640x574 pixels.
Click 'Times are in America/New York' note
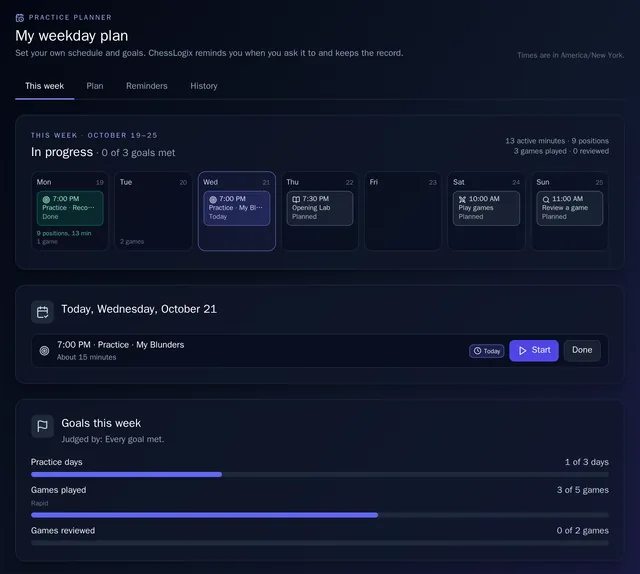(x=571, y=55)
